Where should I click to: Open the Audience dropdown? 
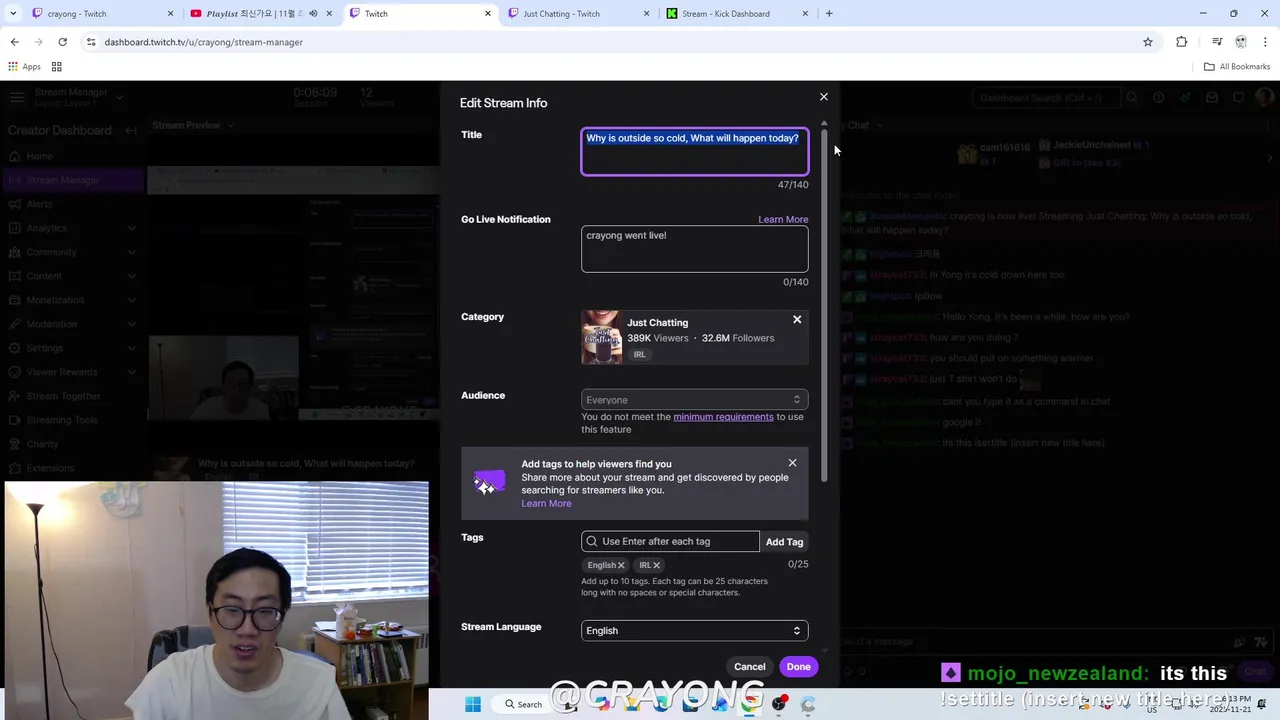(694, 400)
